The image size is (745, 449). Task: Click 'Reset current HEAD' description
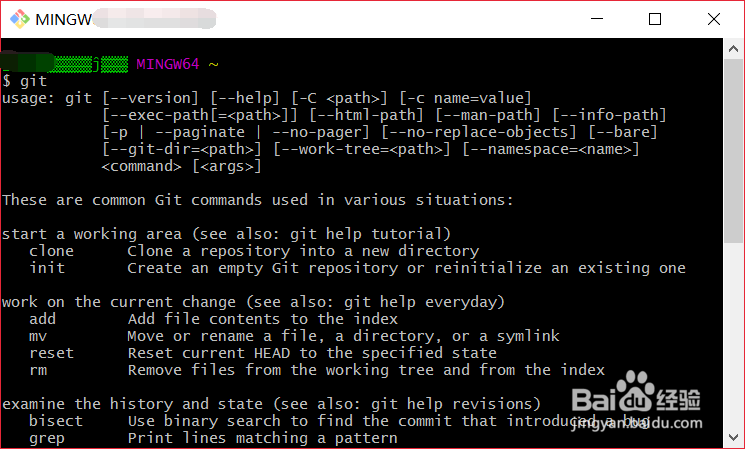point(312,353)
